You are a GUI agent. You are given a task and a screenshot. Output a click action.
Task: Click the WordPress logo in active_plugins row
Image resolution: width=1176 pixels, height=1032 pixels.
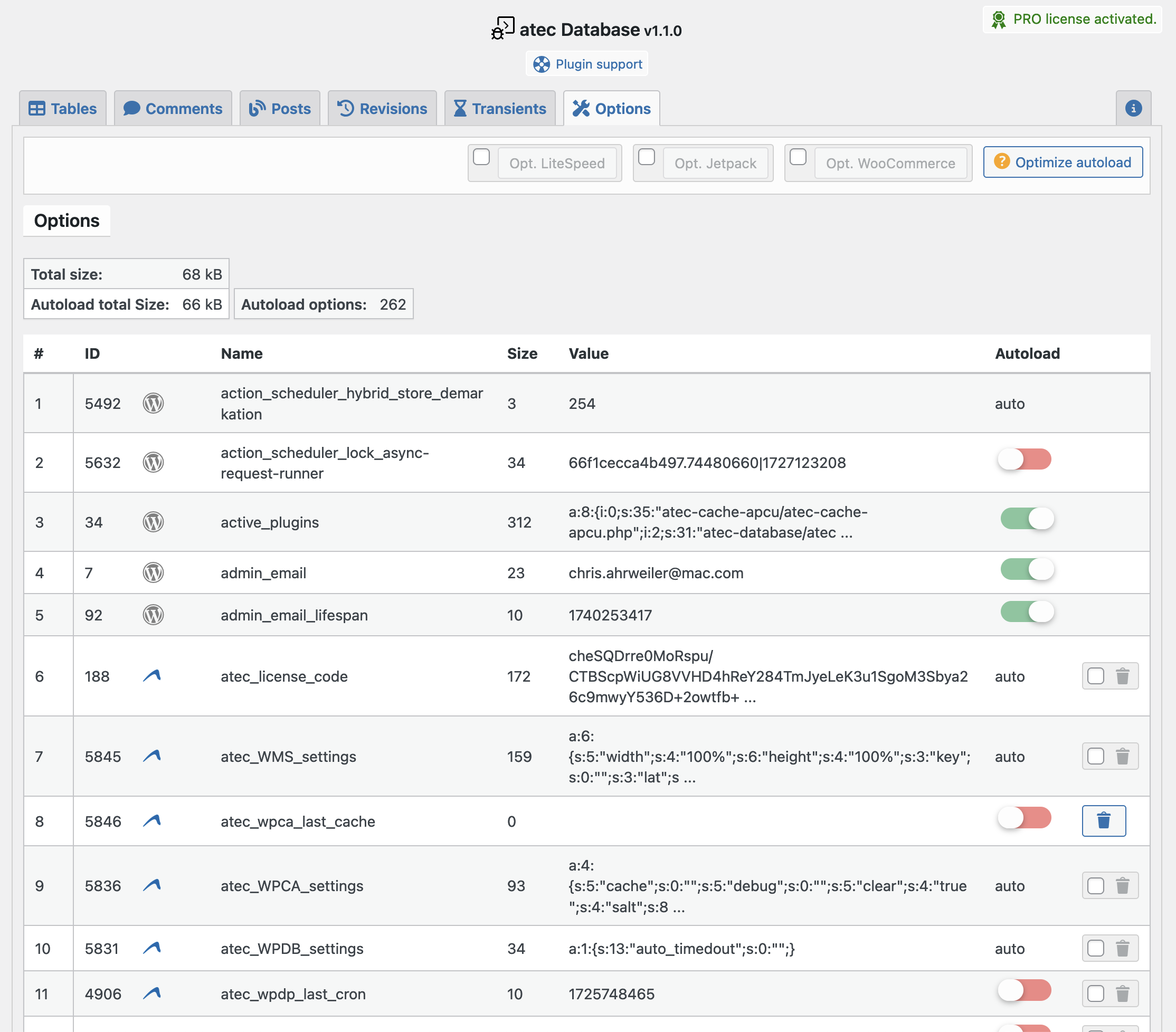[x=153, y=522]
